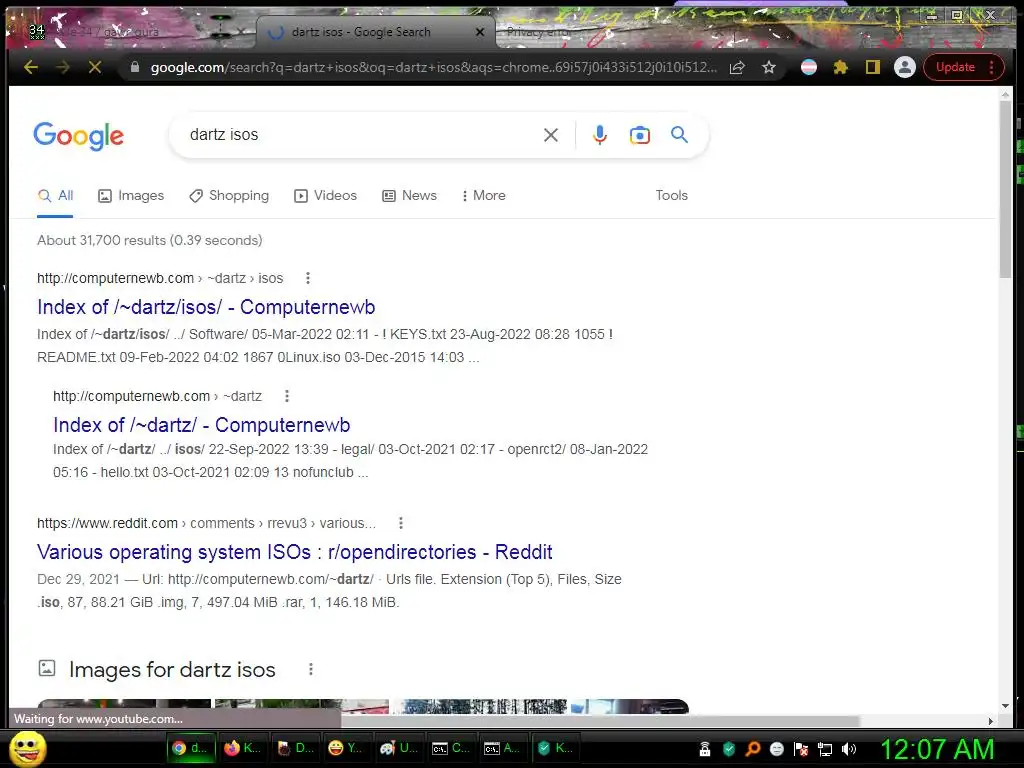The width and height of the screenshot is (1024, 768).
Task: Click the green shield tray icon
Action: tap(729, 750)
